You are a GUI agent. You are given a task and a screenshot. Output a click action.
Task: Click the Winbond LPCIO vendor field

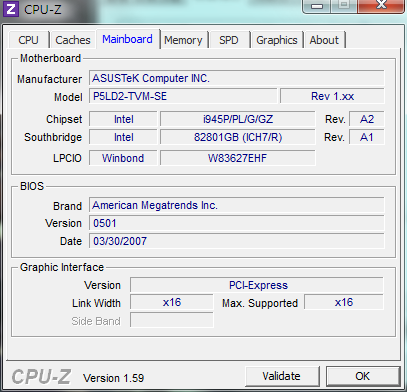[123, 158]
